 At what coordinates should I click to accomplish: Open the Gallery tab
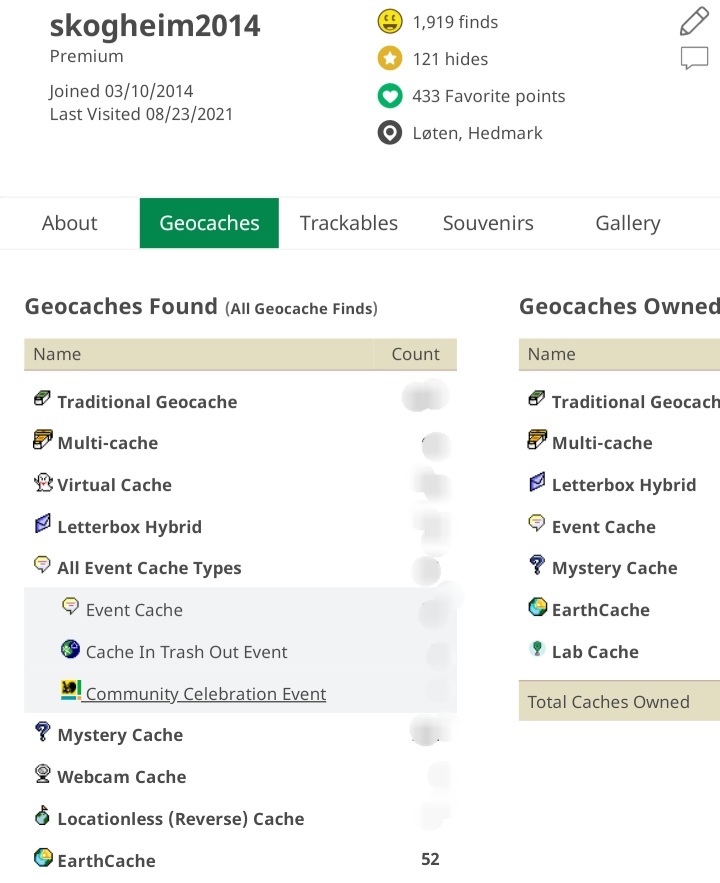pos(628,223)
